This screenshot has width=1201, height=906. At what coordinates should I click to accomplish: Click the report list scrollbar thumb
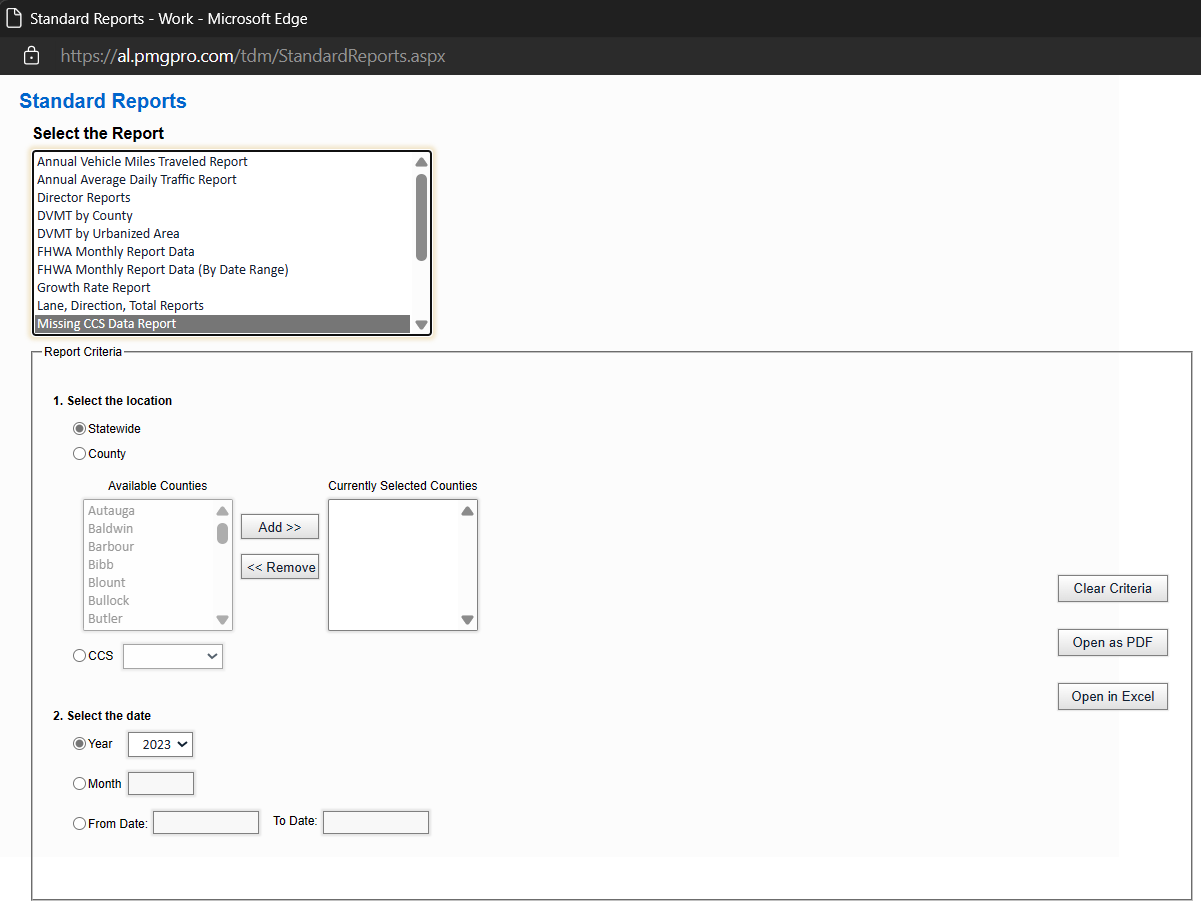coord(421,217)
